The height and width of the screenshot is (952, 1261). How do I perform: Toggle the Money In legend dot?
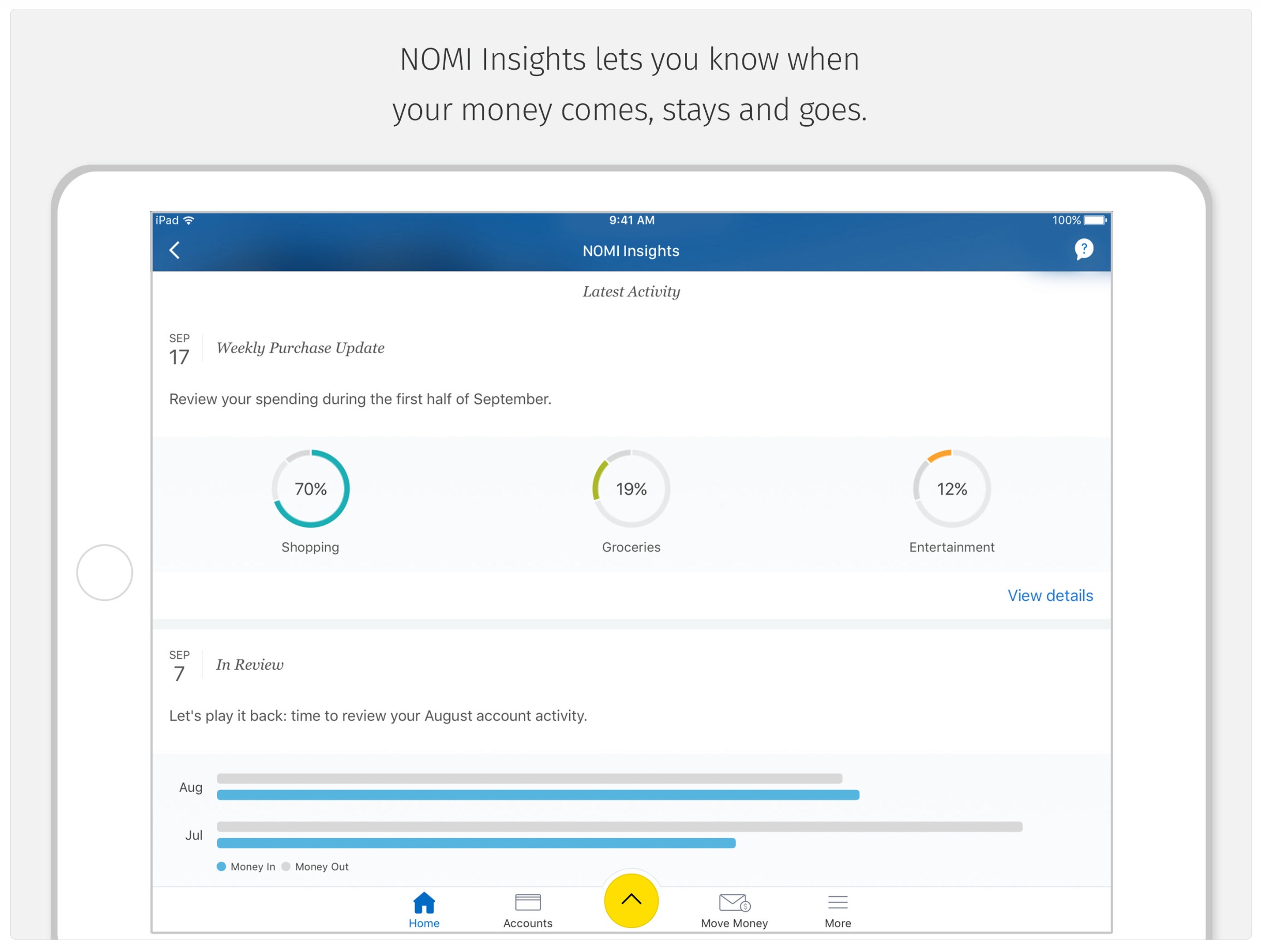coord(222,867)
